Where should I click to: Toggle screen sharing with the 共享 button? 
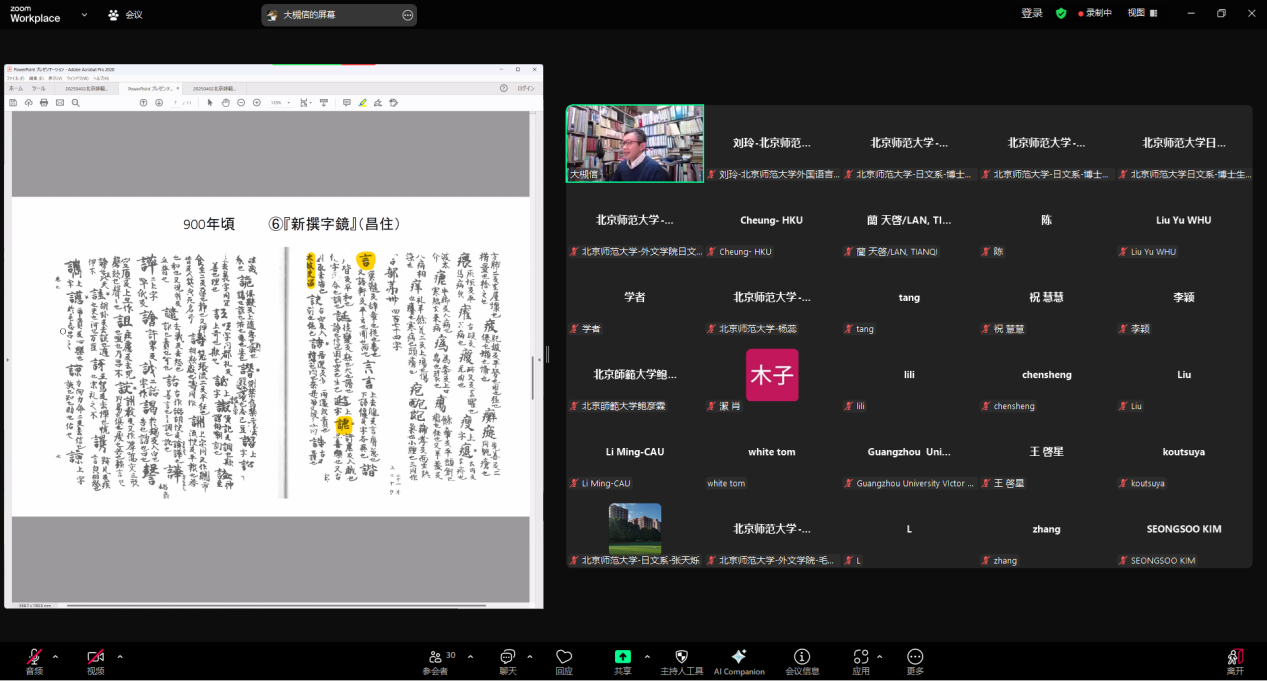point(623,660)
